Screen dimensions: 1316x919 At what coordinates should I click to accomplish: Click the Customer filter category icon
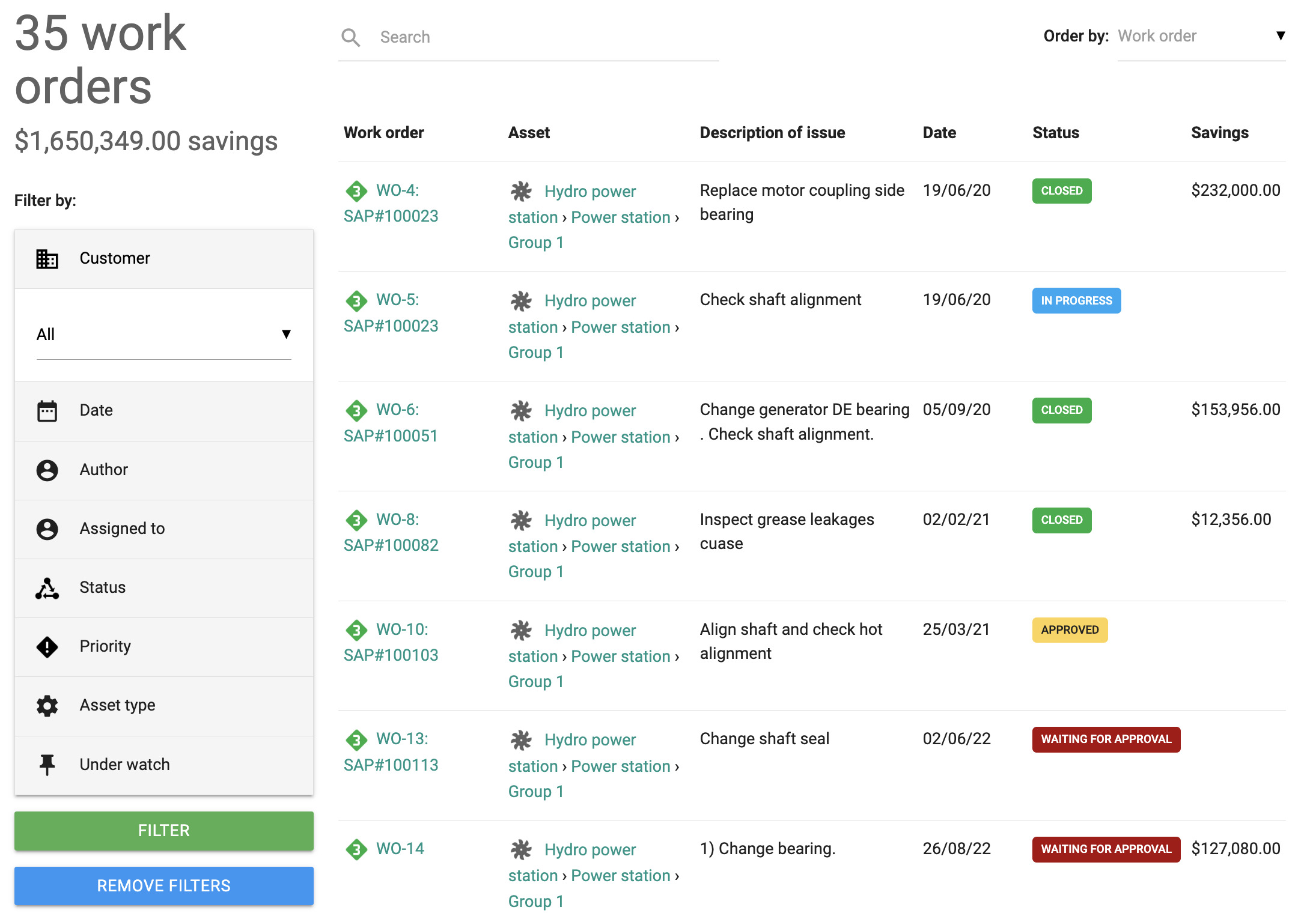point(47,257)
